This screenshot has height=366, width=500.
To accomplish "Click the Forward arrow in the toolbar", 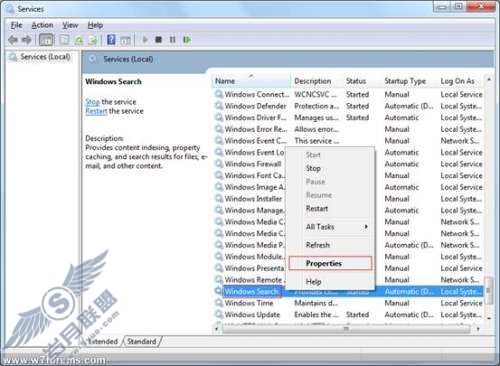I will click(x=27, y=40).
